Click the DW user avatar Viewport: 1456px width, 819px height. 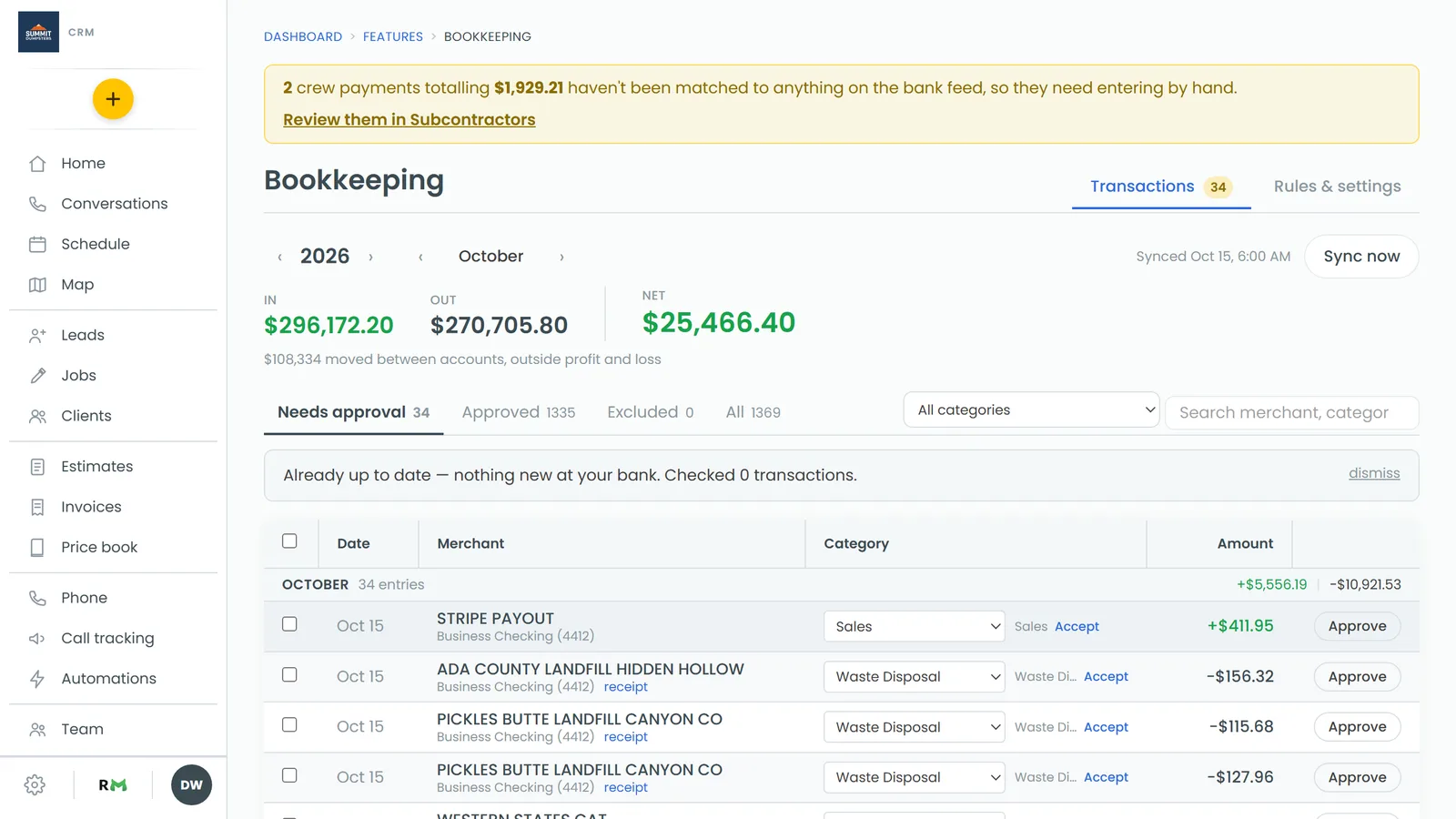pos(191,785)
